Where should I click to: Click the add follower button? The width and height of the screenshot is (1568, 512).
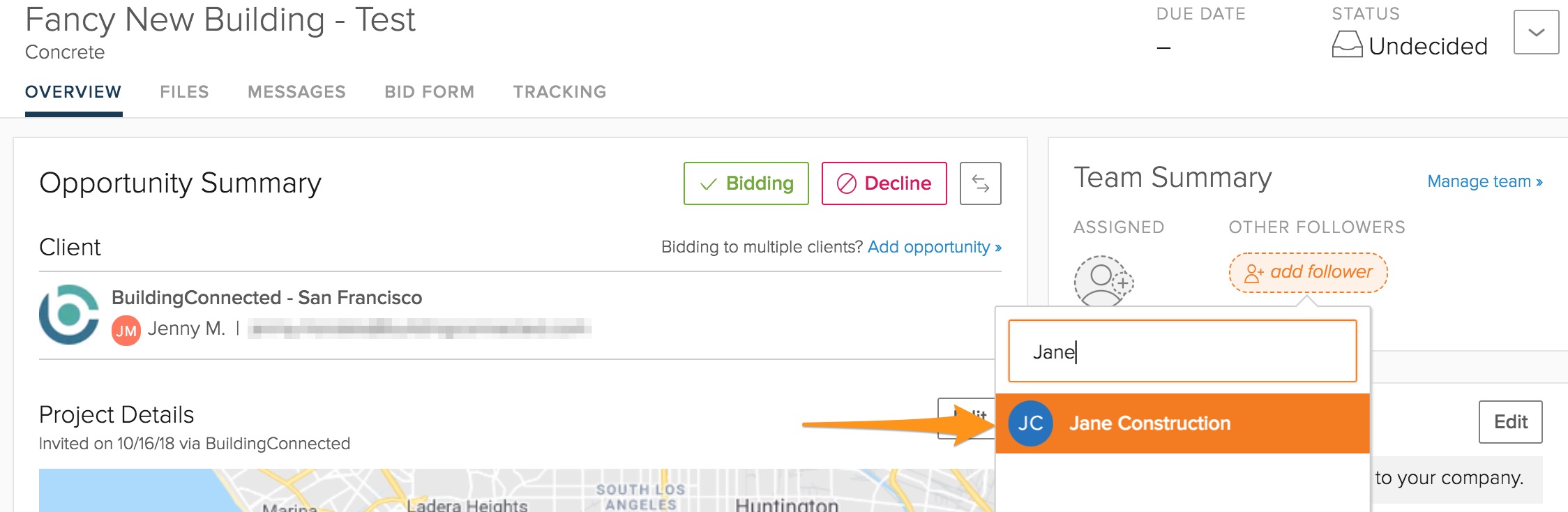point(1308,272)
